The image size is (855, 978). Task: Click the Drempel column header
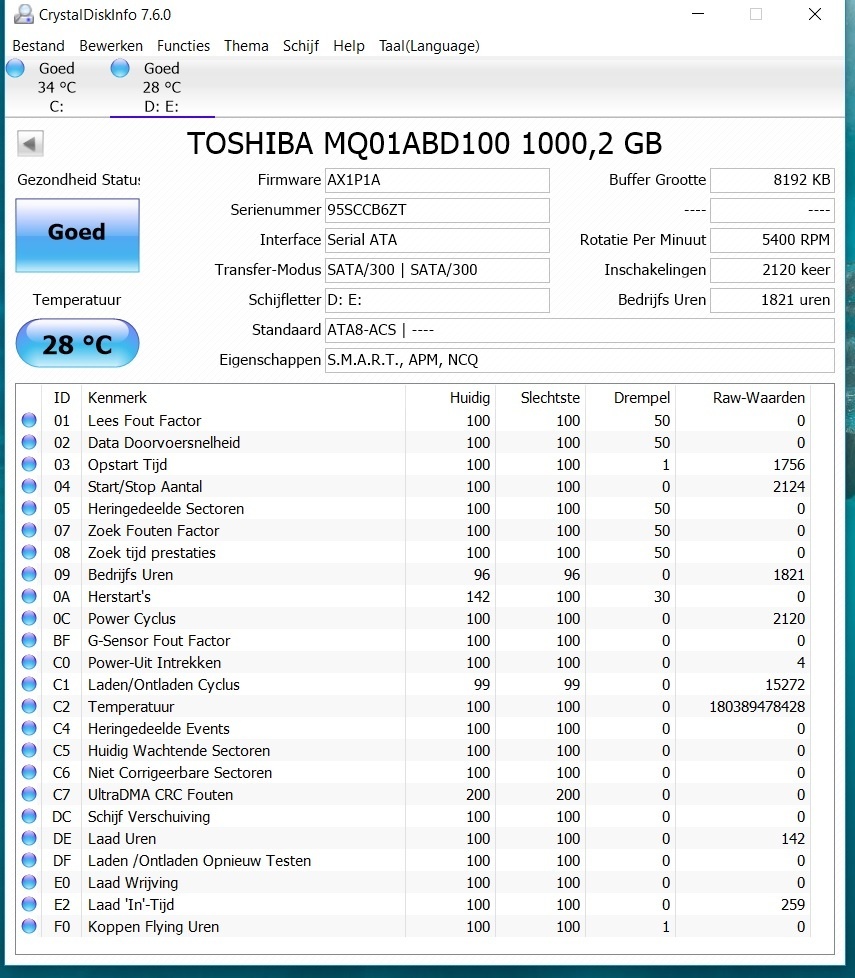coord(642,398)
